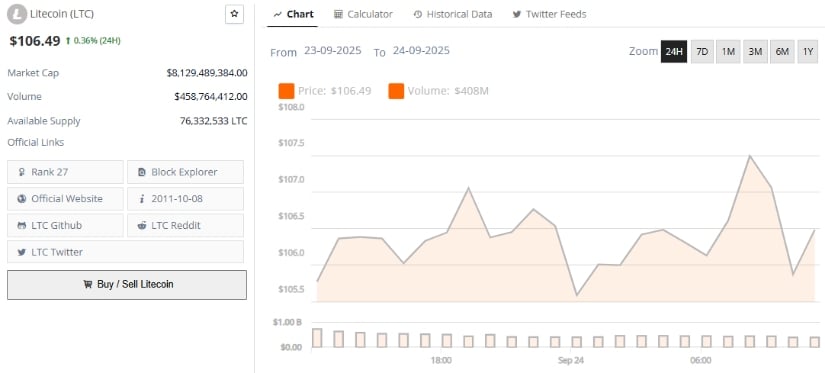The height and width of the screenshot is (373, 825).
Task: Click the Official Links label
Action: click(36, 142)
